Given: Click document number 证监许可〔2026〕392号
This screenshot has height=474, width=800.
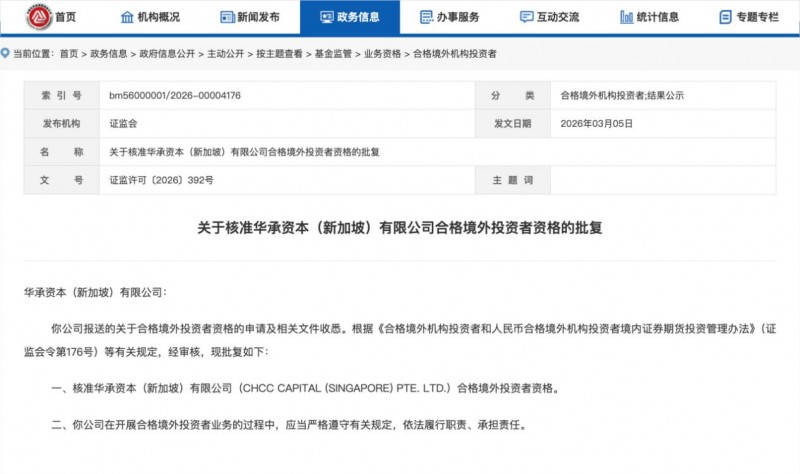Looking at the screenshot, I should 161,180.
